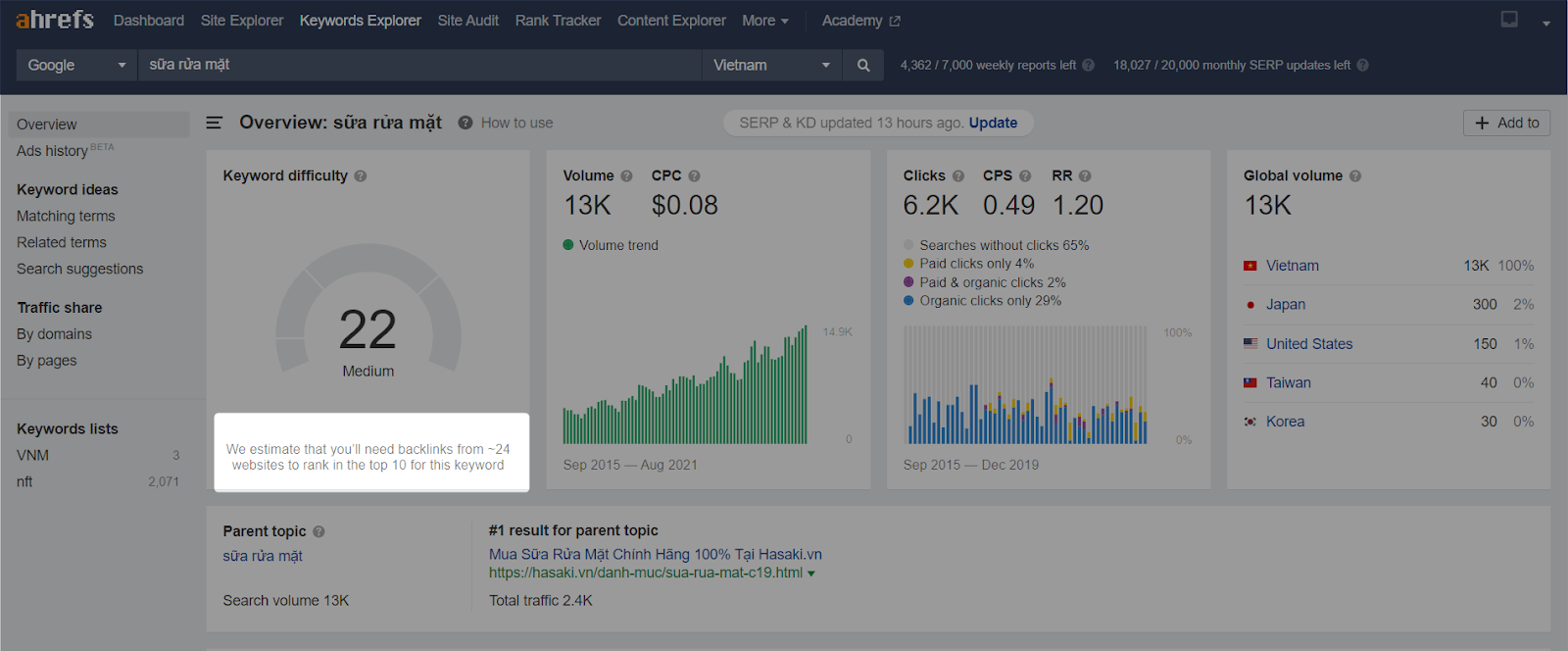Show Global volume help tooltip

coord(1355,176)
